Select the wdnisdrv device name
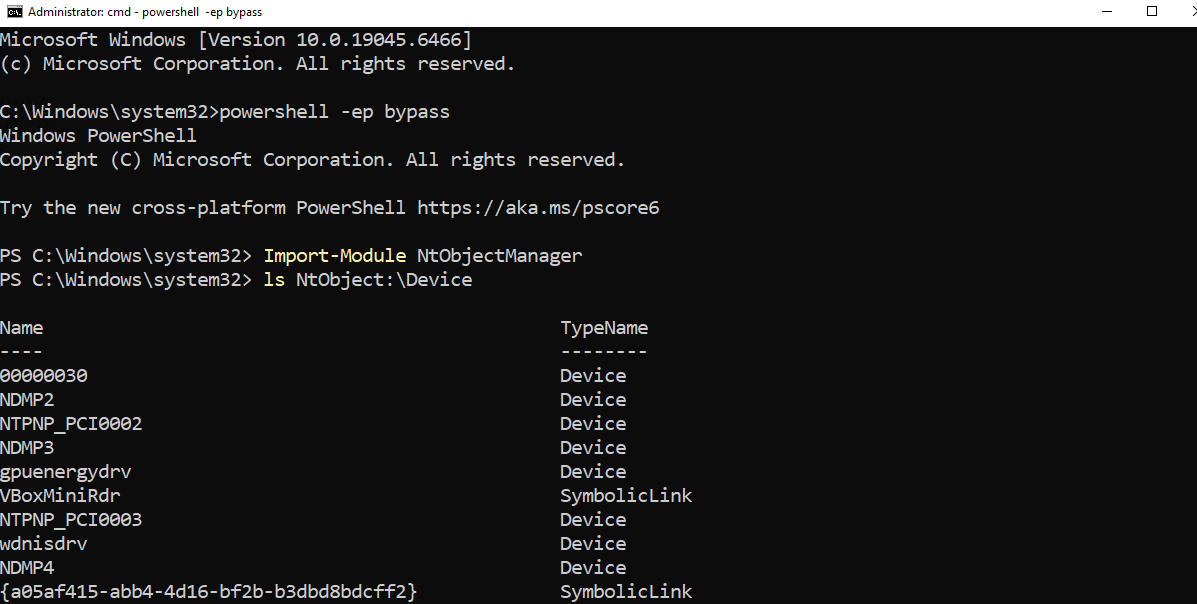The image size is (1197, 604). click(x=49, y=544)
